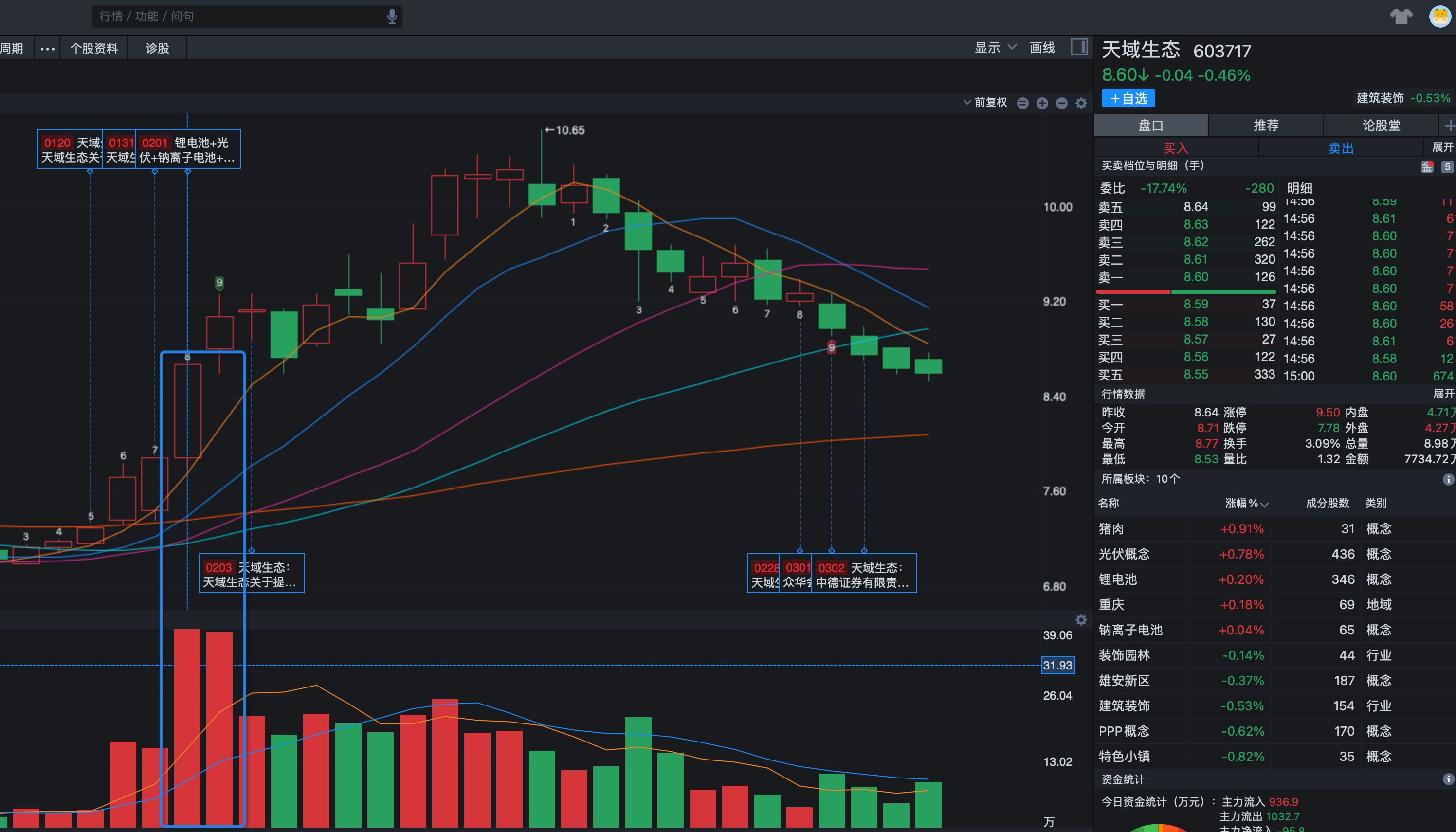Click the 金 level toggle icon
This screenshot has height=832, width=1456.
pyautogui.click(x=1427, y=167)
